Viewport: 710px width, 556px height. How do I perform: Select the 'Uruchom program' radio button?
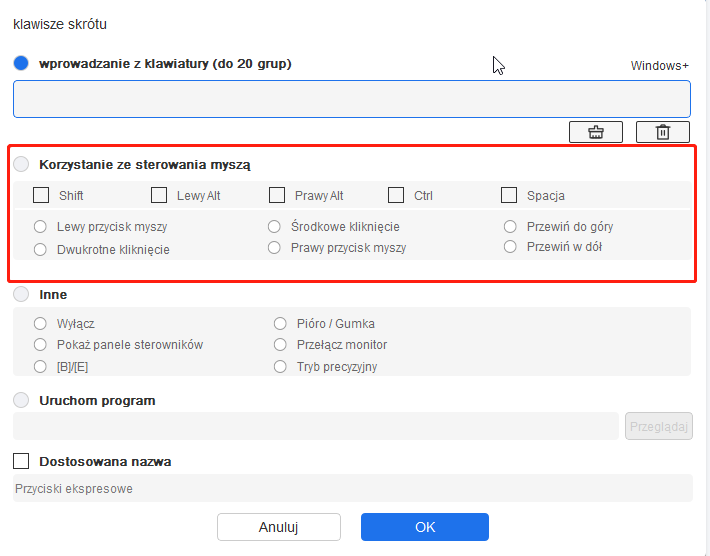pos(21,400)
